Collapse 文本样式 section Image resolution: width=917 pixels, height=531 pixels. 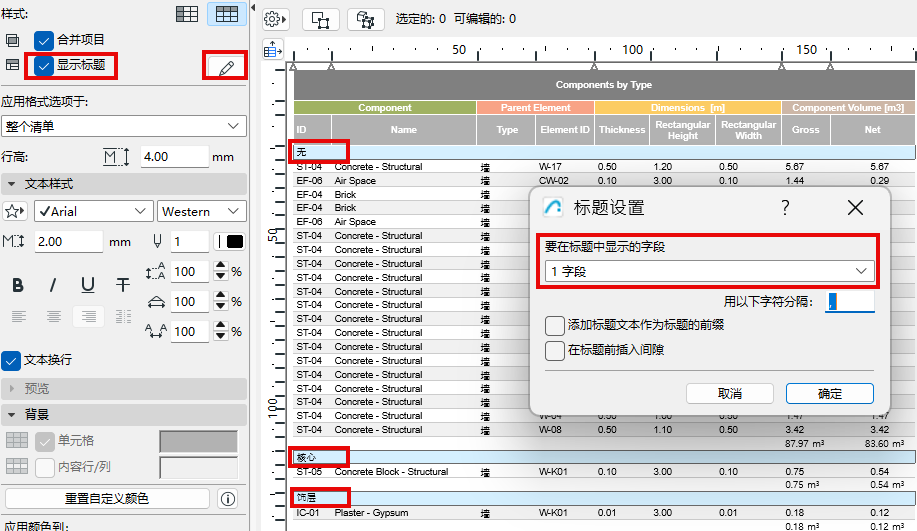click(x=11, y=184)
